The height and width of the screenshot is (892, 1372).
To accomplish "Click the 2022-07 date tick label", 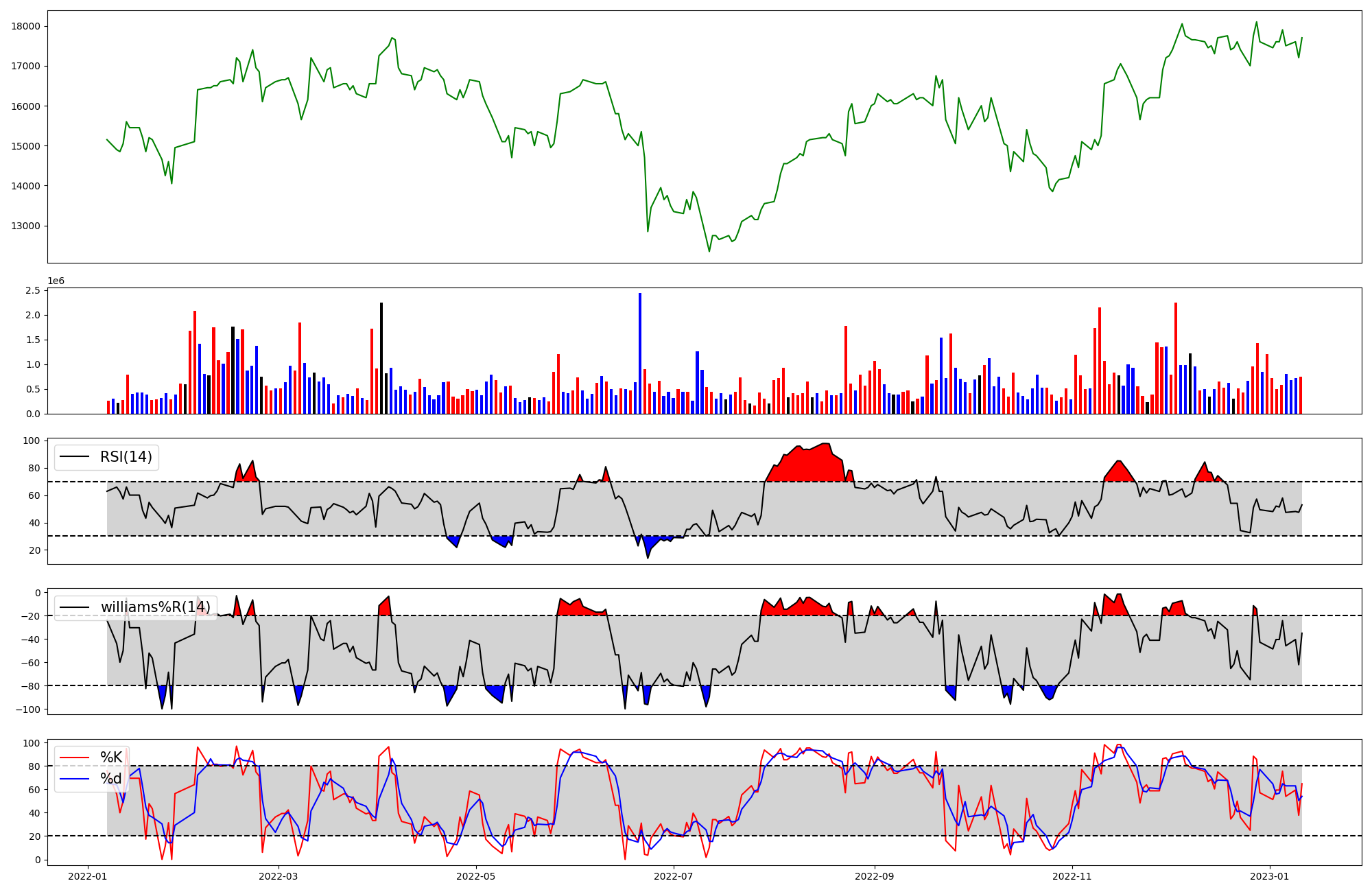I will tap(674, 876).
